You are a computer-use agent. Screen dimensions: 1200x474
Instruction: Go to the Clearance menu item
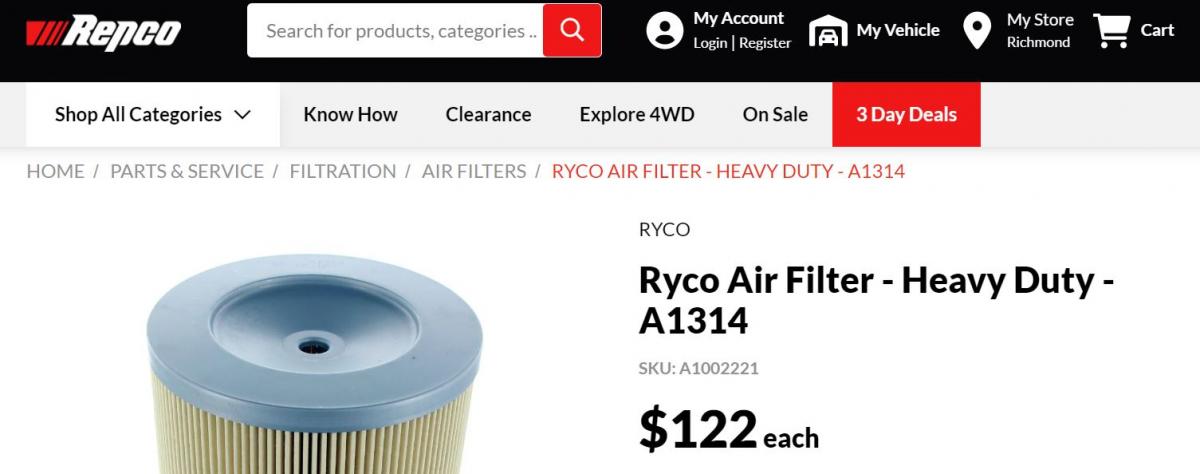click(x=488, y=115)
